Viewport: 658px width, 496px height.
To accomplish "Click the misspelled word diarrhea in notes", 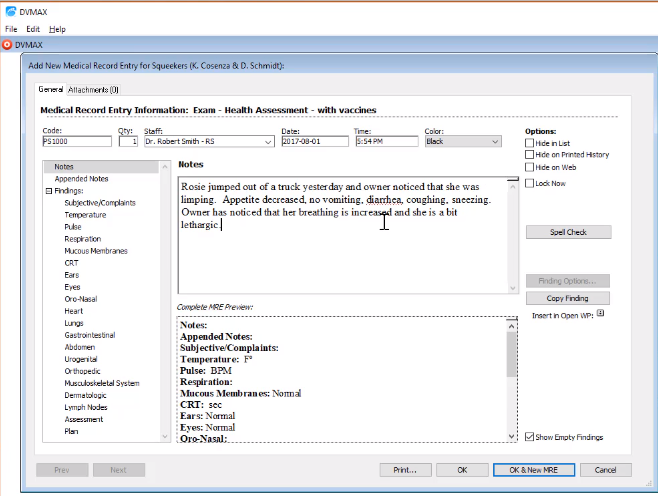I will 384,200.
